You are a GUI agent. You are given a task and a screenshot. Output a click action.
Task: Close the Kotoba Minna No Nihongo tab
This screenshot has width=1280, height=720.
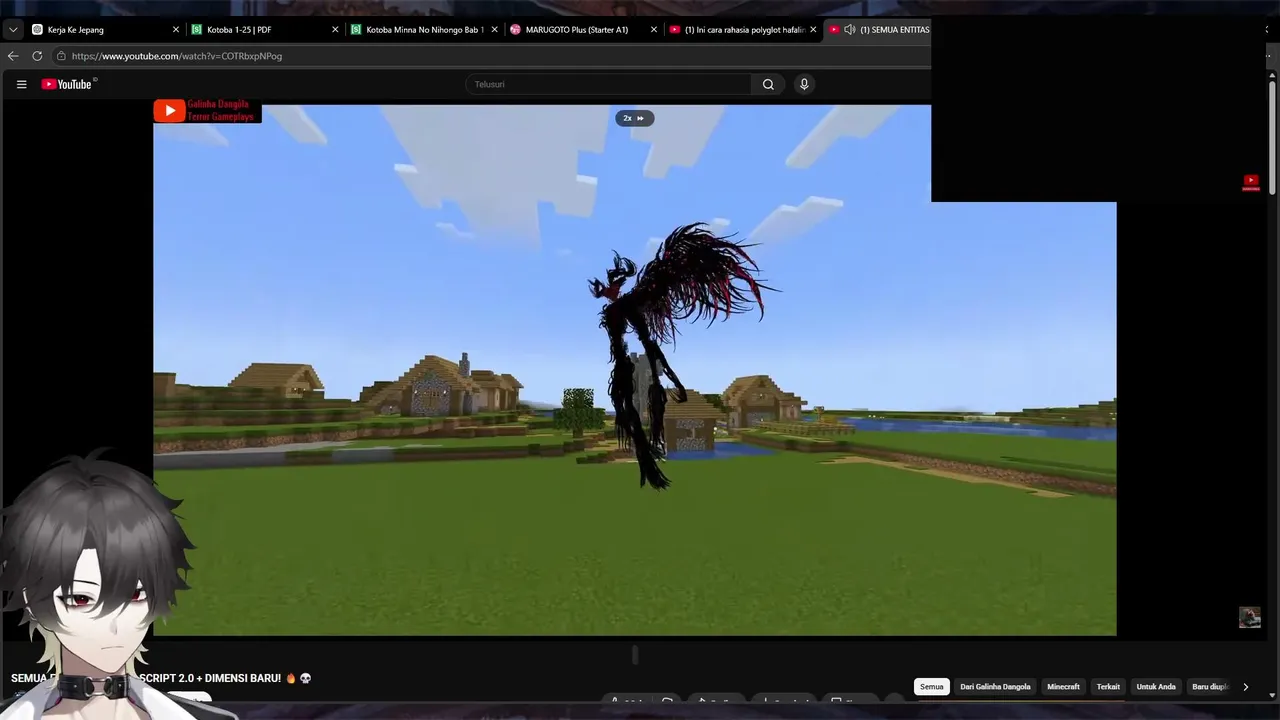pos(494,30)
